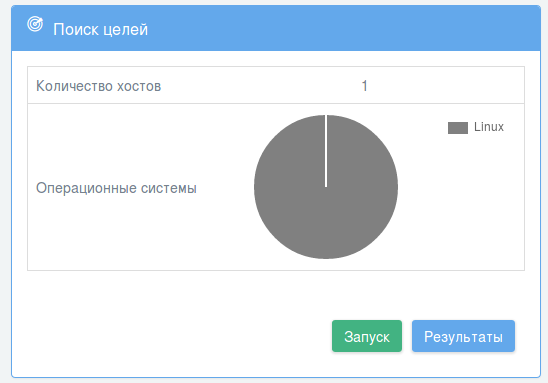Screen dimensions: 548x383
Task: Select the Операционные системы label
Action: click(x=116, y=188)
